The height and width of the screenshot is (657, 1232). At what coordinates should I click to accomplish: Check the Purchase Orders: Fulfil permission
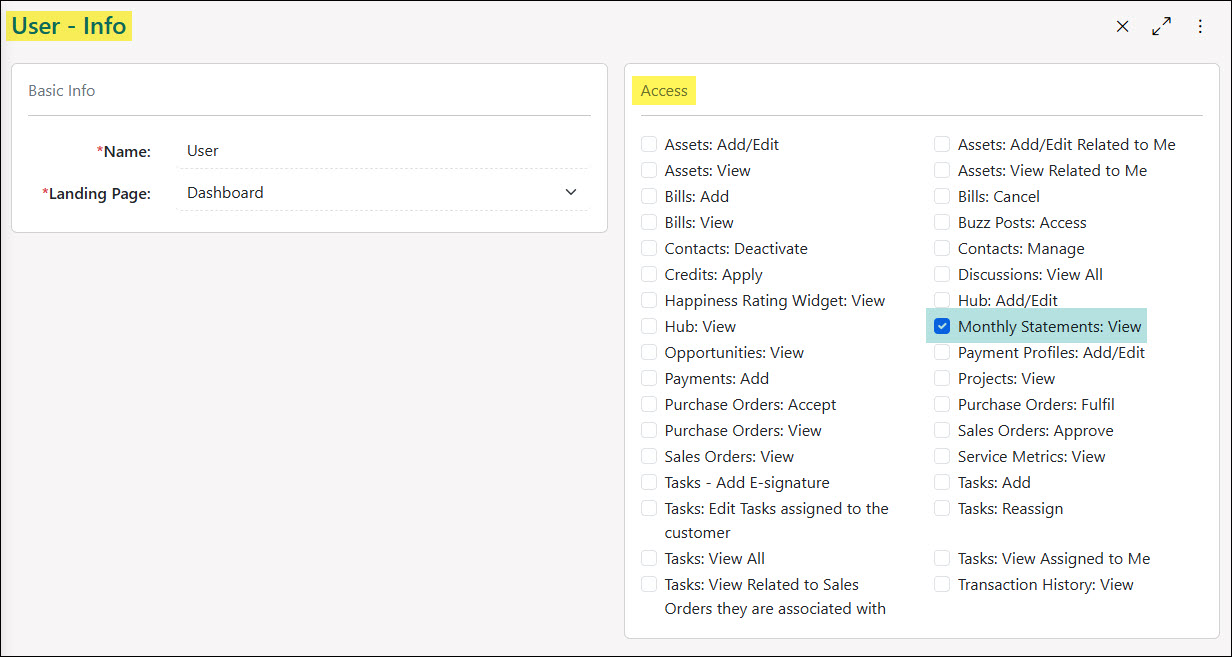coord(941,404)
